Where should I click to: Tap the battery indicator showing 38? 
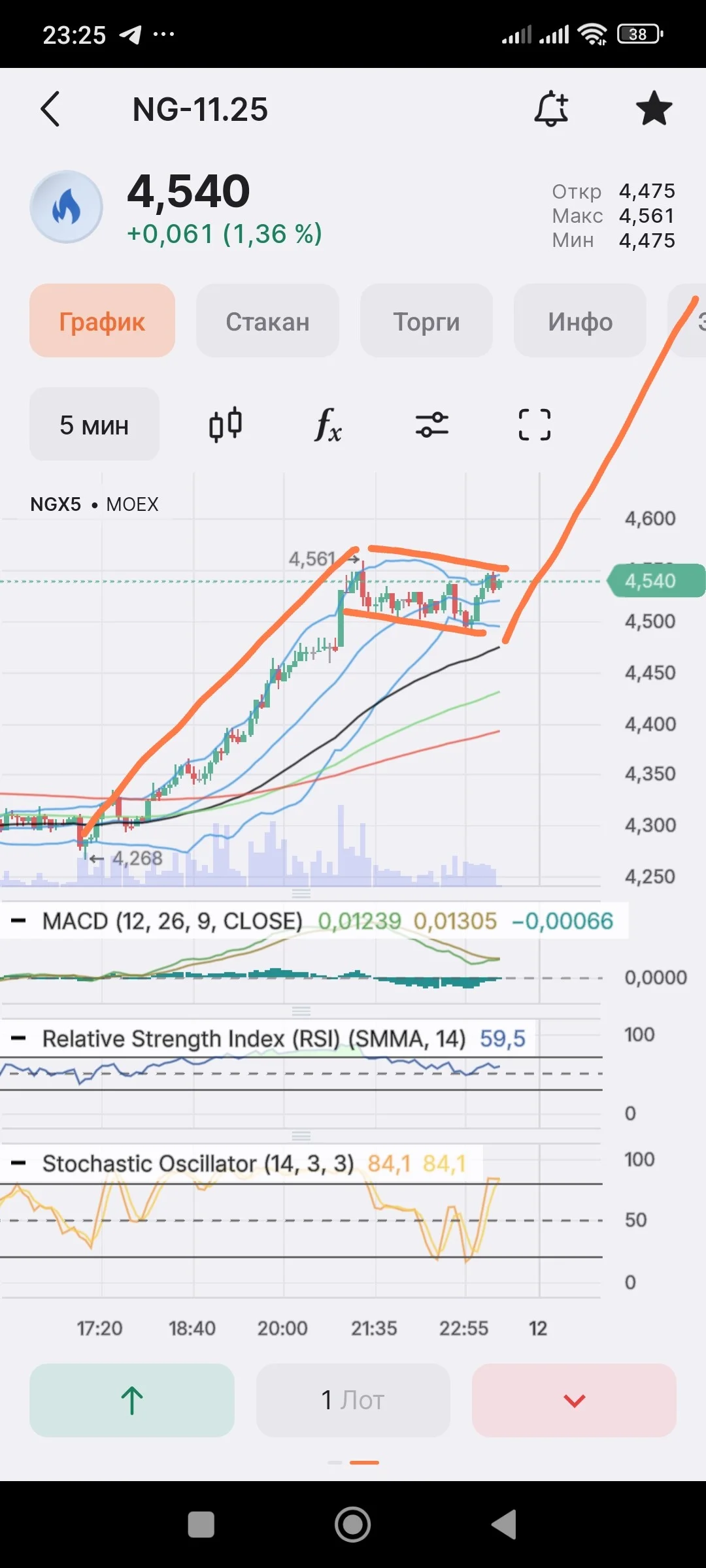click(640, 34)
